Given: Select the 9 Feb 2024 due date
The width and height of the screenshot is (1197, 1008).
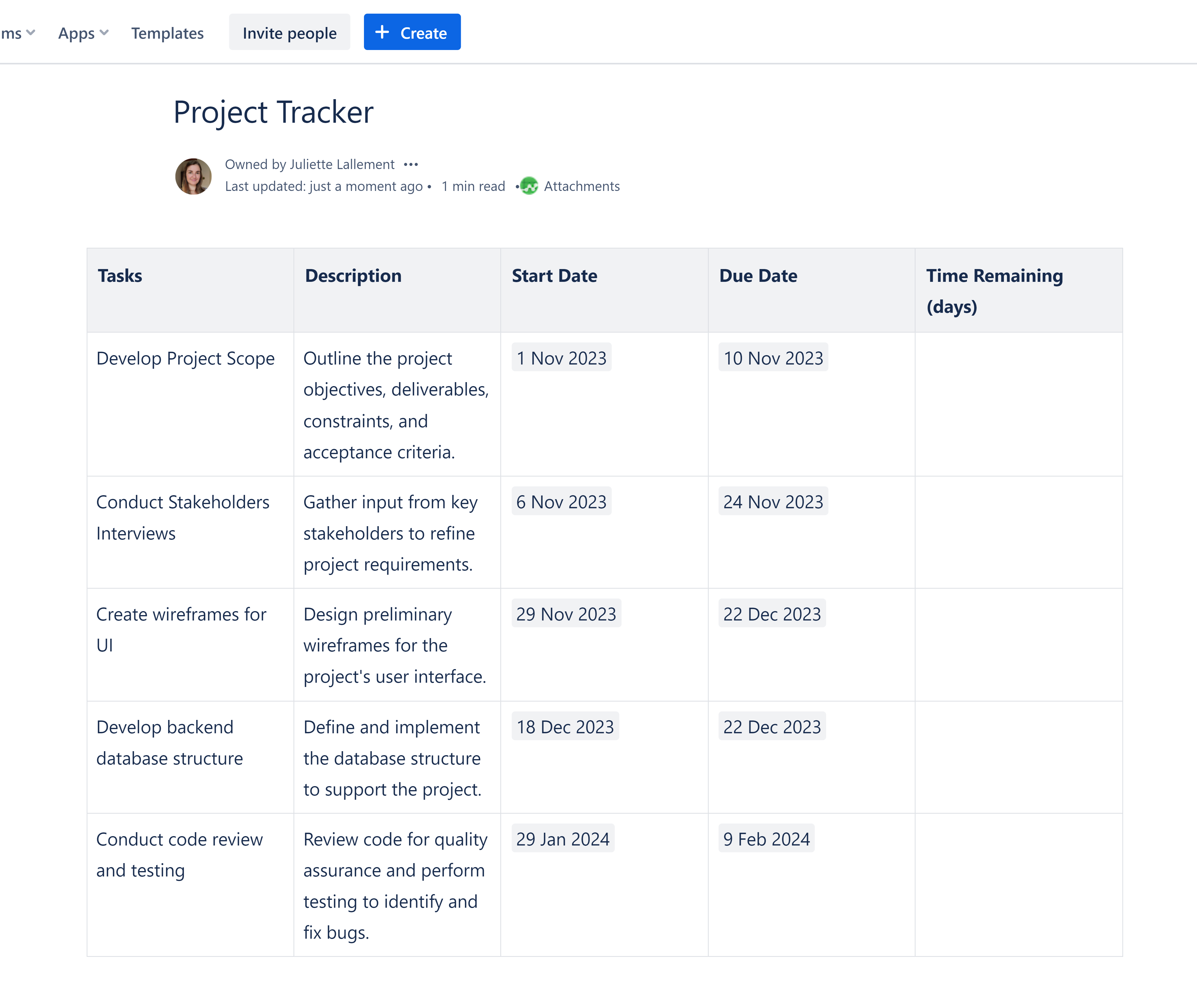Looking at the screenshot, I should (766, 839).
